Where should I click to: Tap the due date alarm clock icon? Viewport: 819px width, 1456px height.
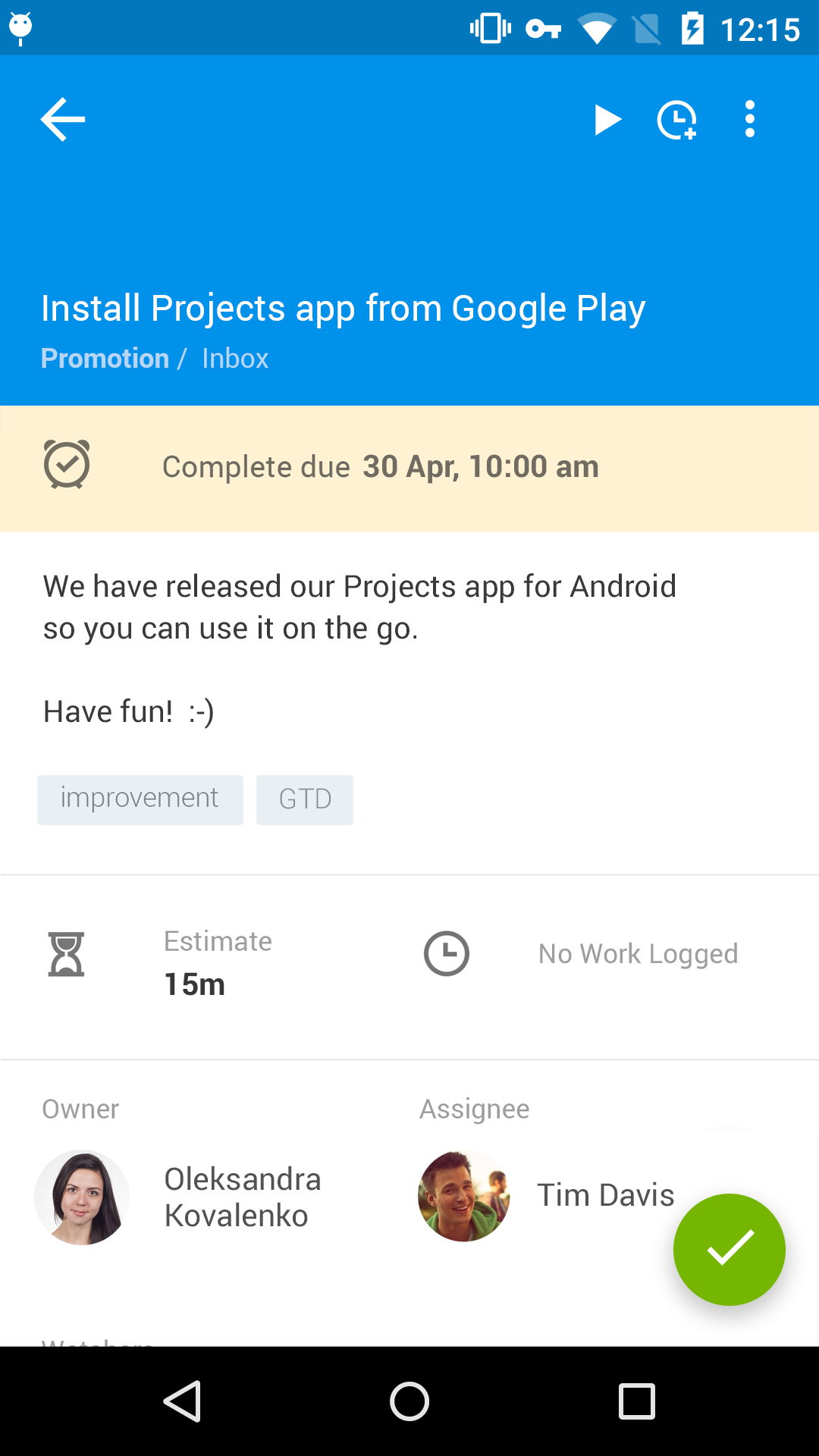click(x=67, y=464)
